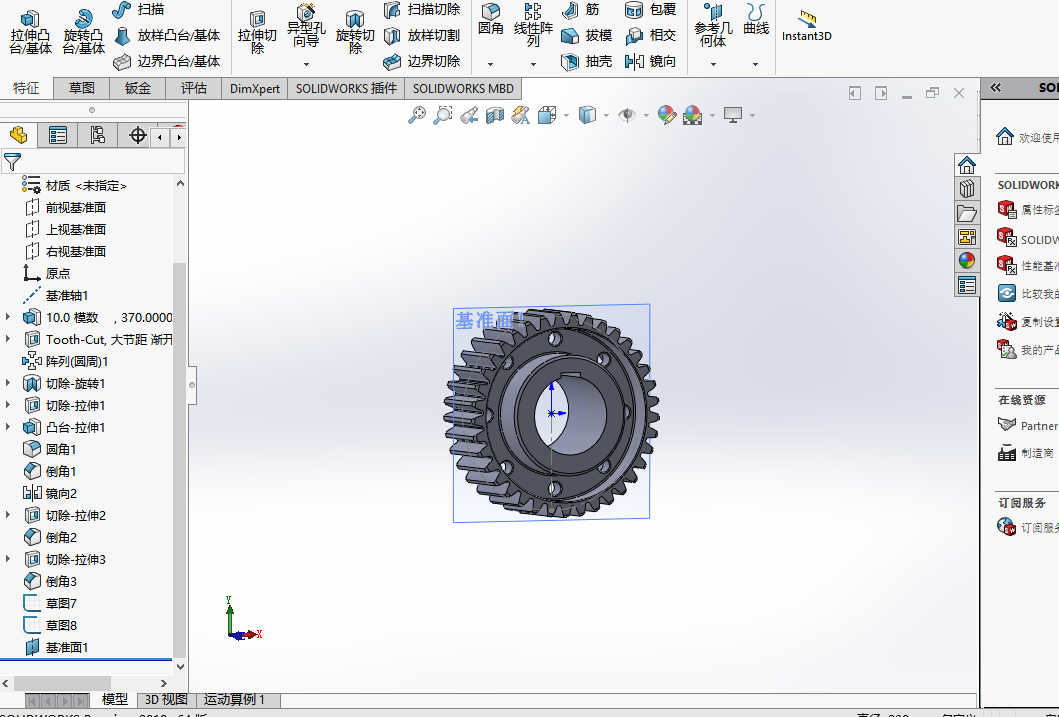Screen dimensions: 1059x717
Task: Collapse the task pane with double chevron
Action: (996, 88)
